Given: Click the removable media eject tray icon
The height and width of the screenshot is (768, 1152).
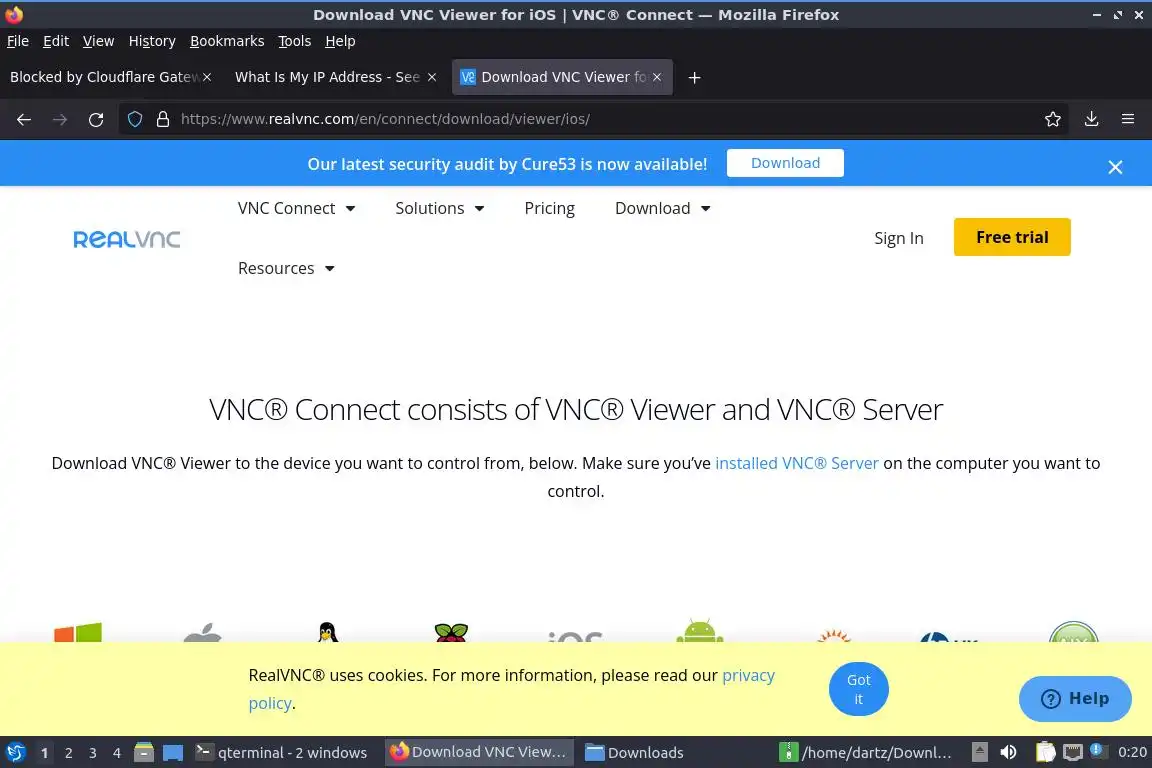Looking at the screenshot, I should (979, 752).
